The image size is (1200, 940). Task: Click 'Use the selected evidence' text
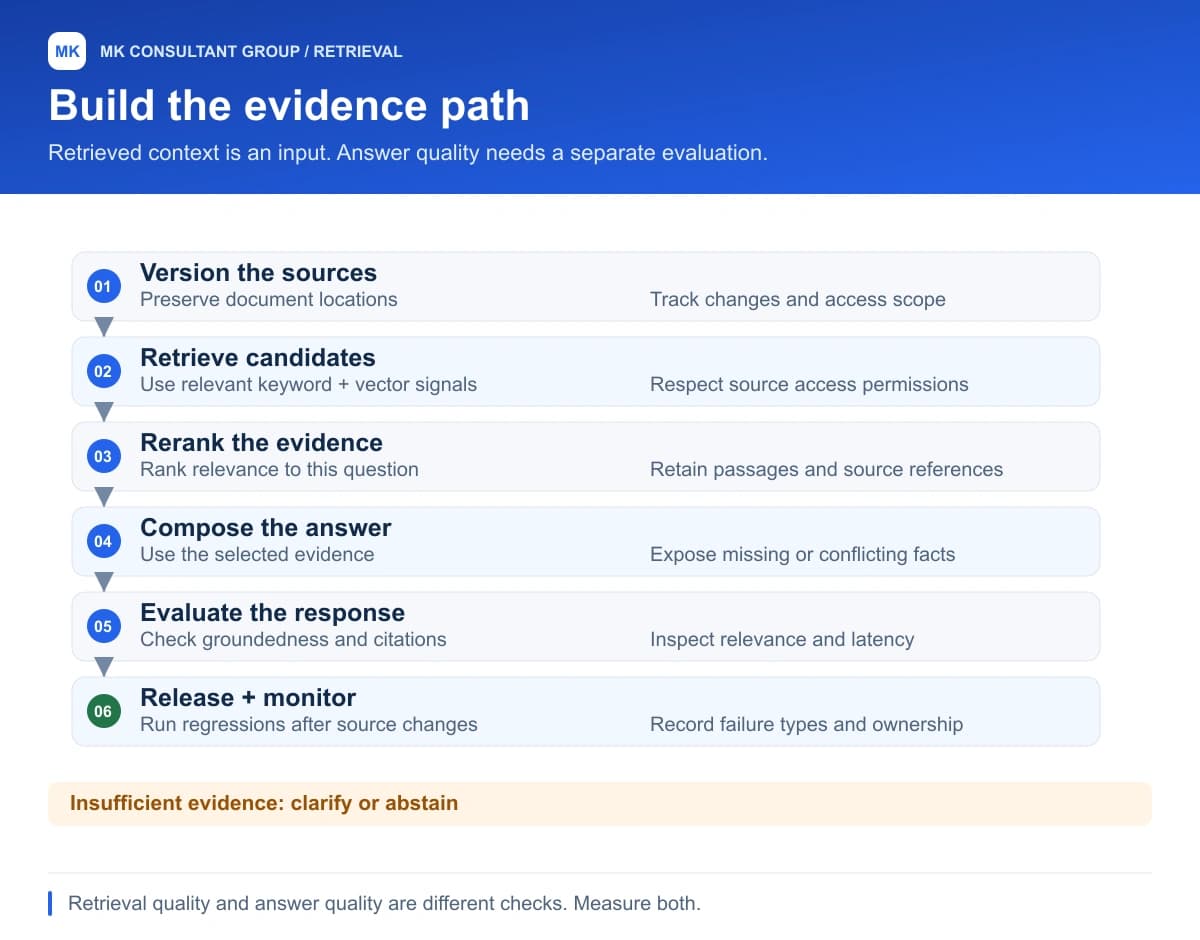(257, 554)
